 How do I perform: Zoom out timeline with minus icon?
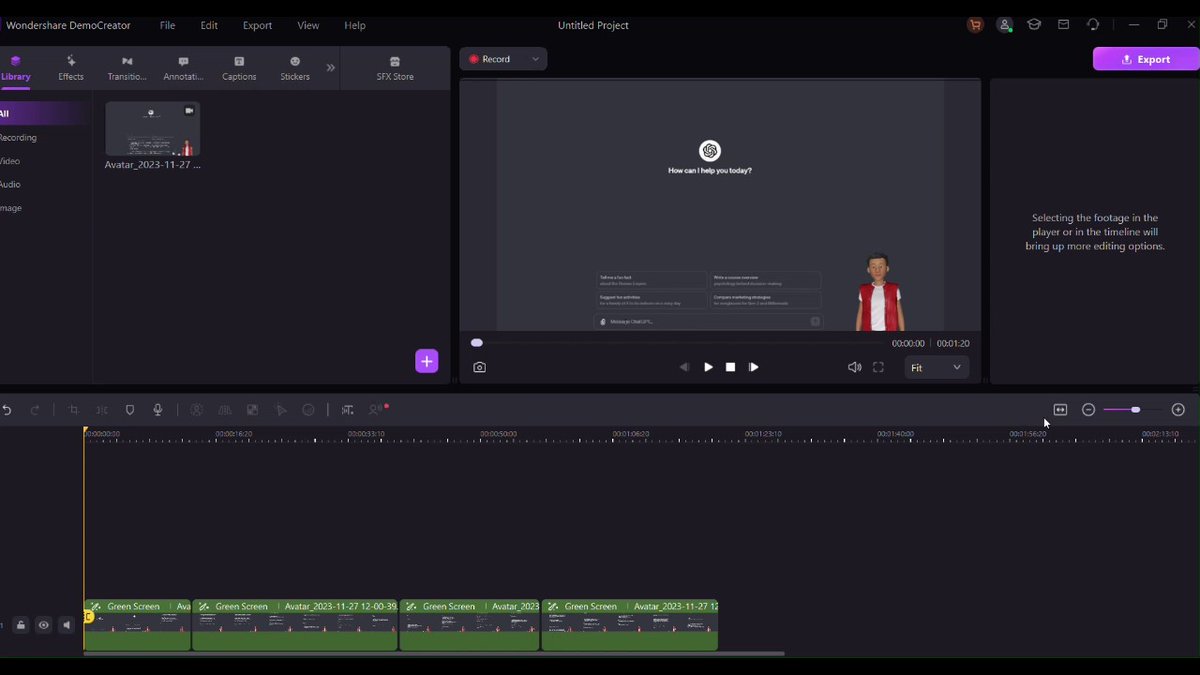[x=1089, y=410]
